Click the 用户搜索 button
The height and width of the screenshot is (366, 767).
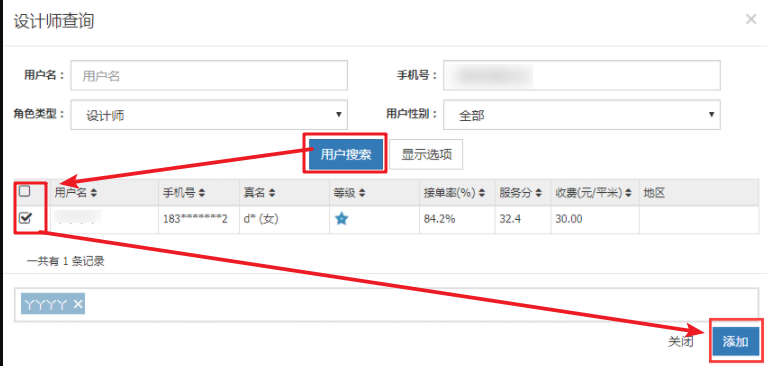[x=346, y=155]
